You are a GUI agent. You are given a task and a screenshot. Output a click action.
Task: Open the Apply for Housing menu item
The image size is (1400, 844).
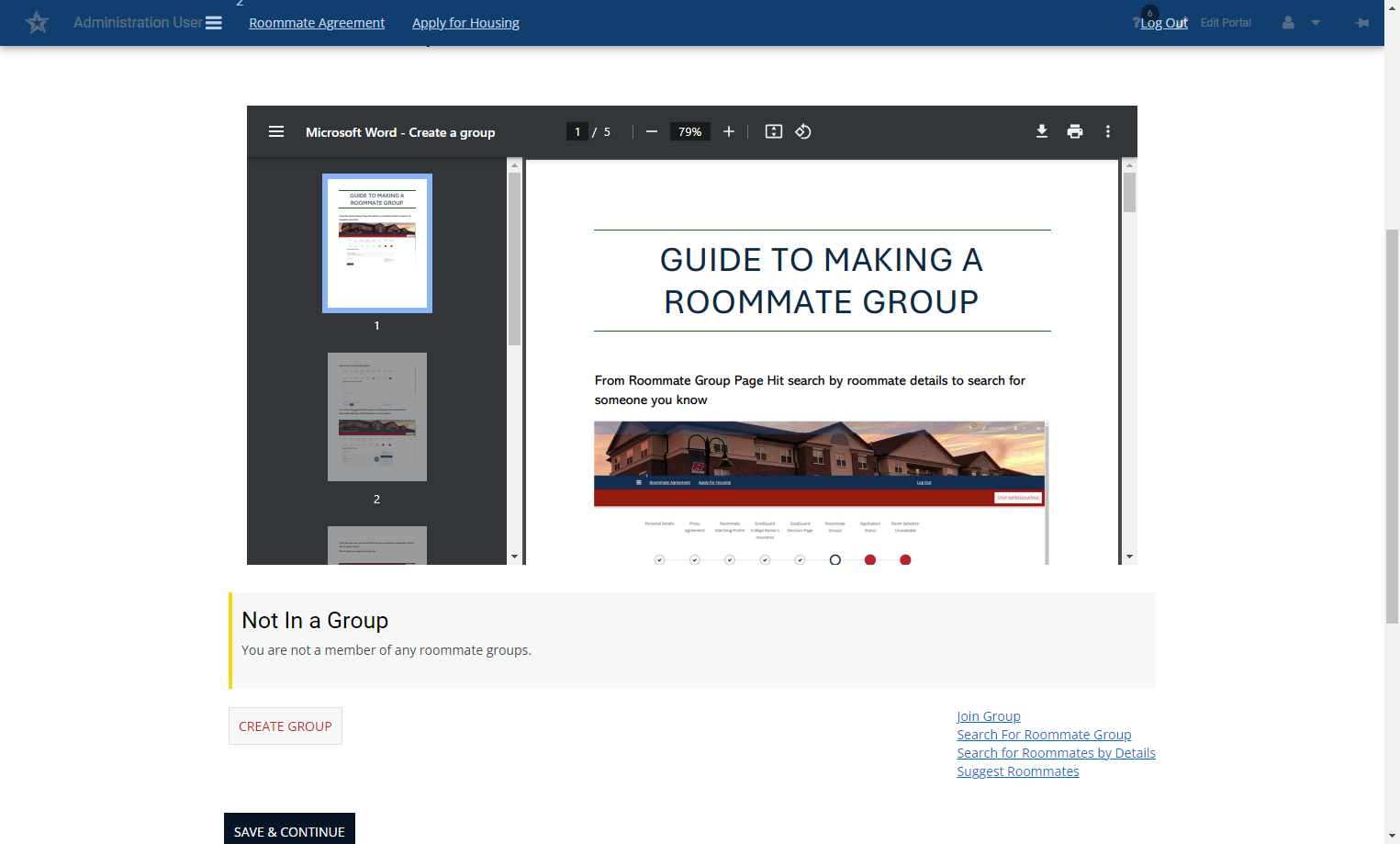pos(465,23)
